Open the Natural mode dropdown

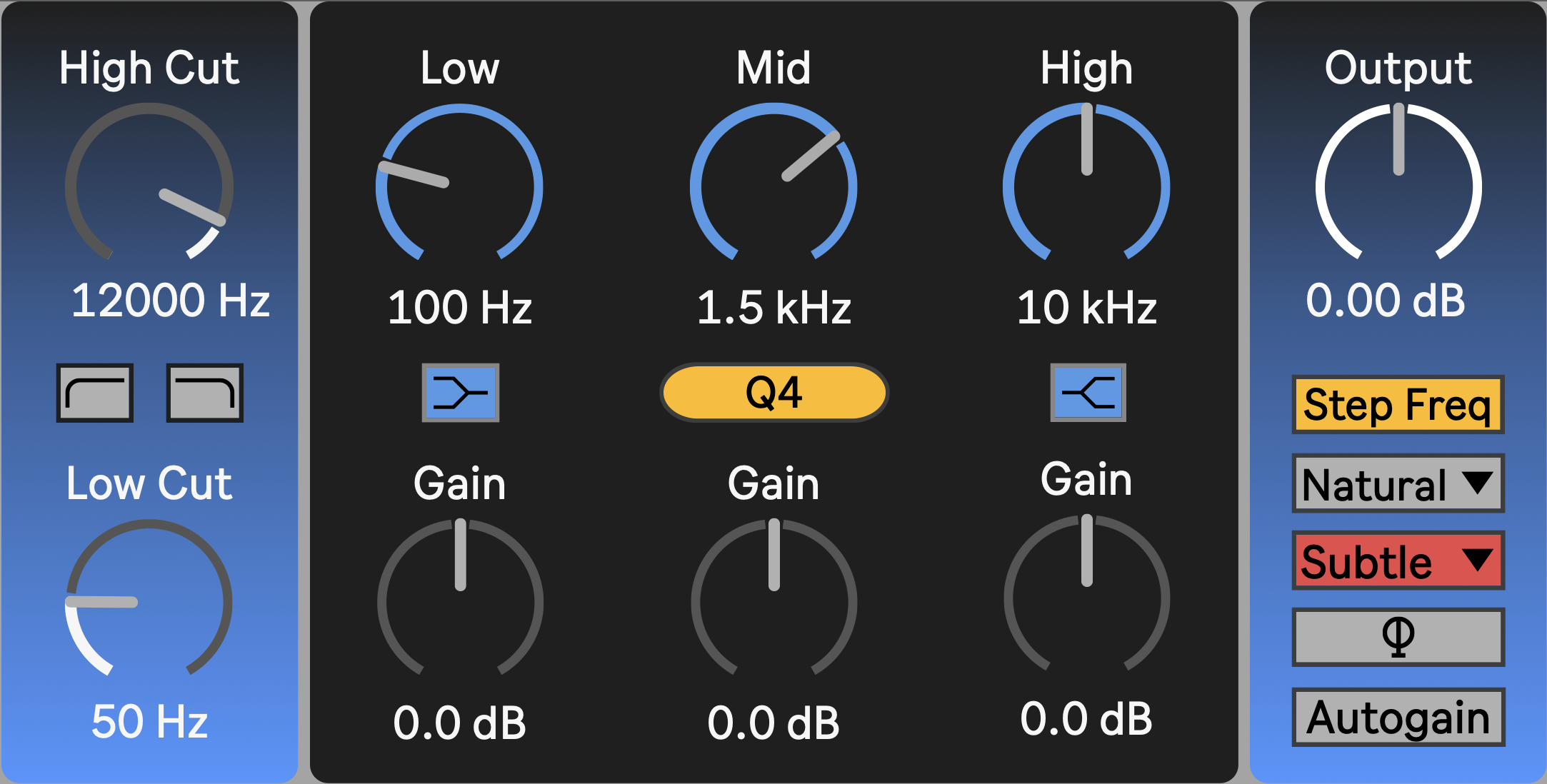1398,483
